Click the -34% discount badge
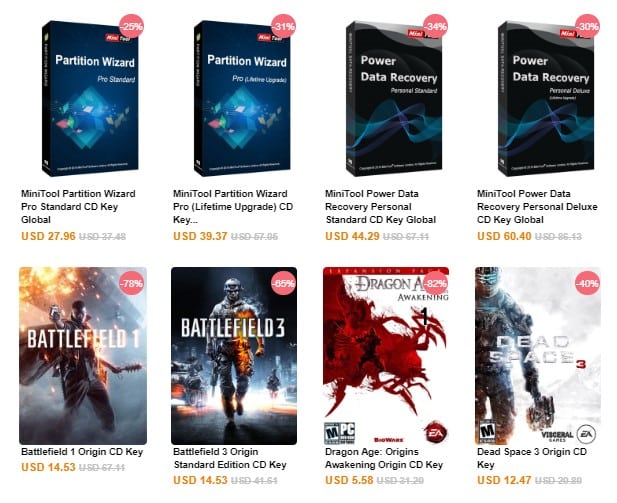 pyautogui.click(x=435, y=26)
